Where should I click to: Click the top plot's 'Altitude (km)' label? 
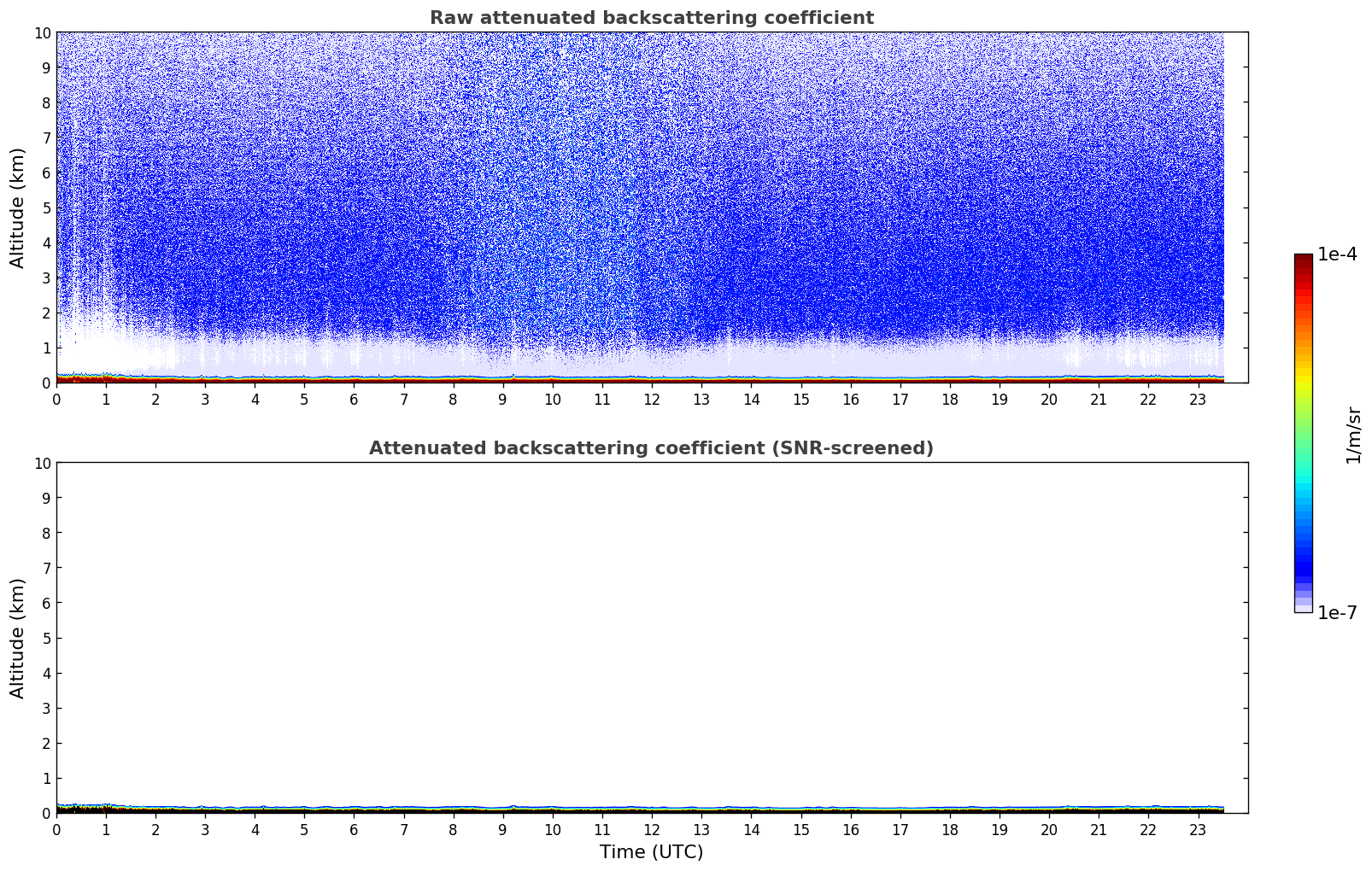tap(18, 208)
